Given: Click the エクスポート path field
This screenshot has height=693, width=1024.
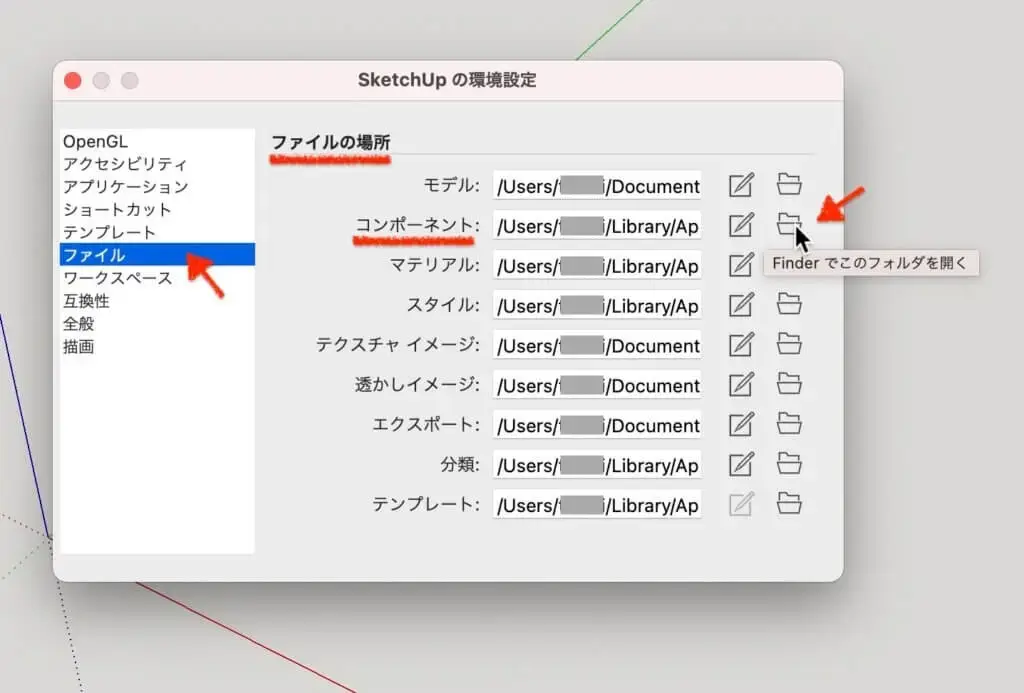Looking at the screenshot, I should [x=598, y=425].
